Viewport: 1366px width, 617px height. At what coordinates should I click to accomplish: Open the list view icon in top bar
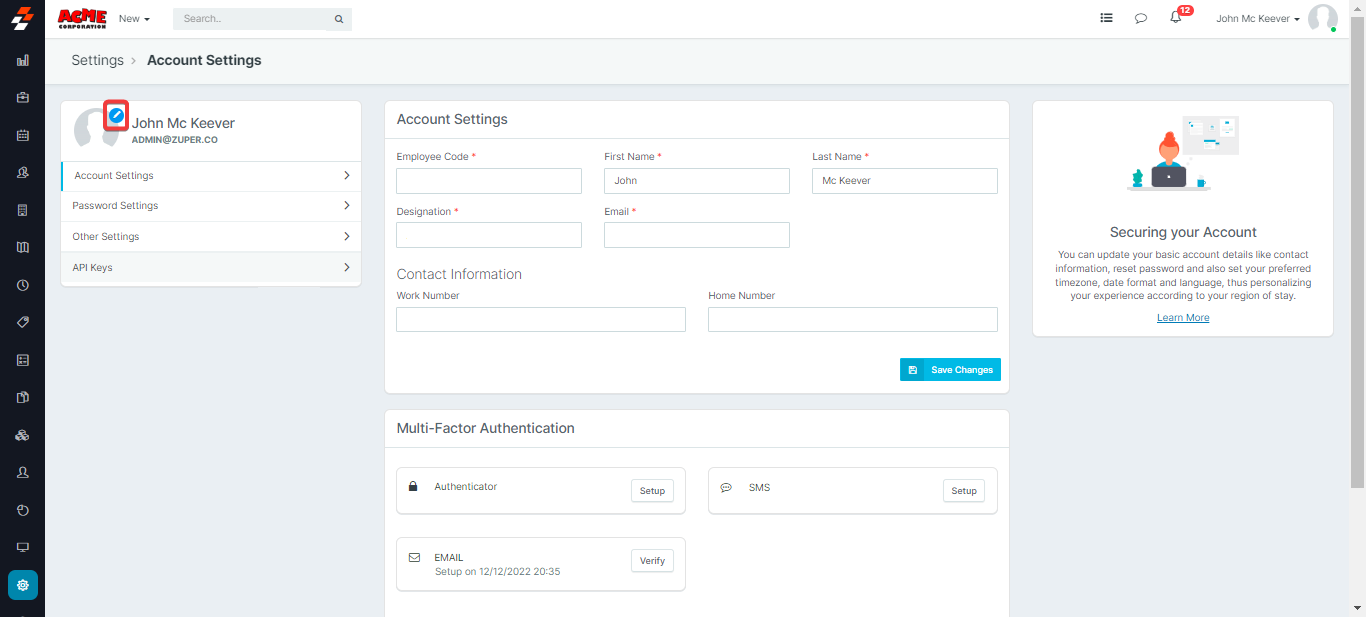pyautogui.click(x=1106, y=18)
